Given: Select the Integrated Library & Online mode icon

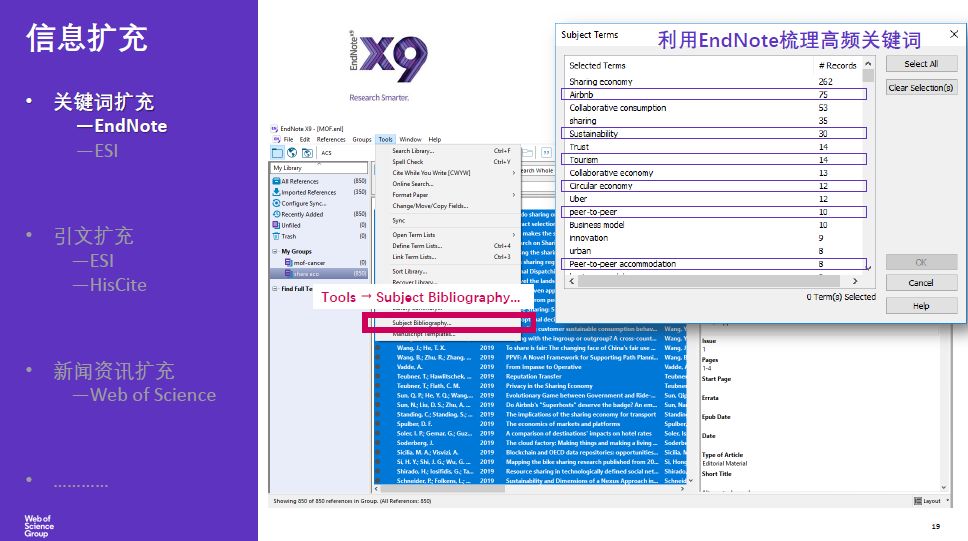Looking at the screenshot, I should [307, 153].
